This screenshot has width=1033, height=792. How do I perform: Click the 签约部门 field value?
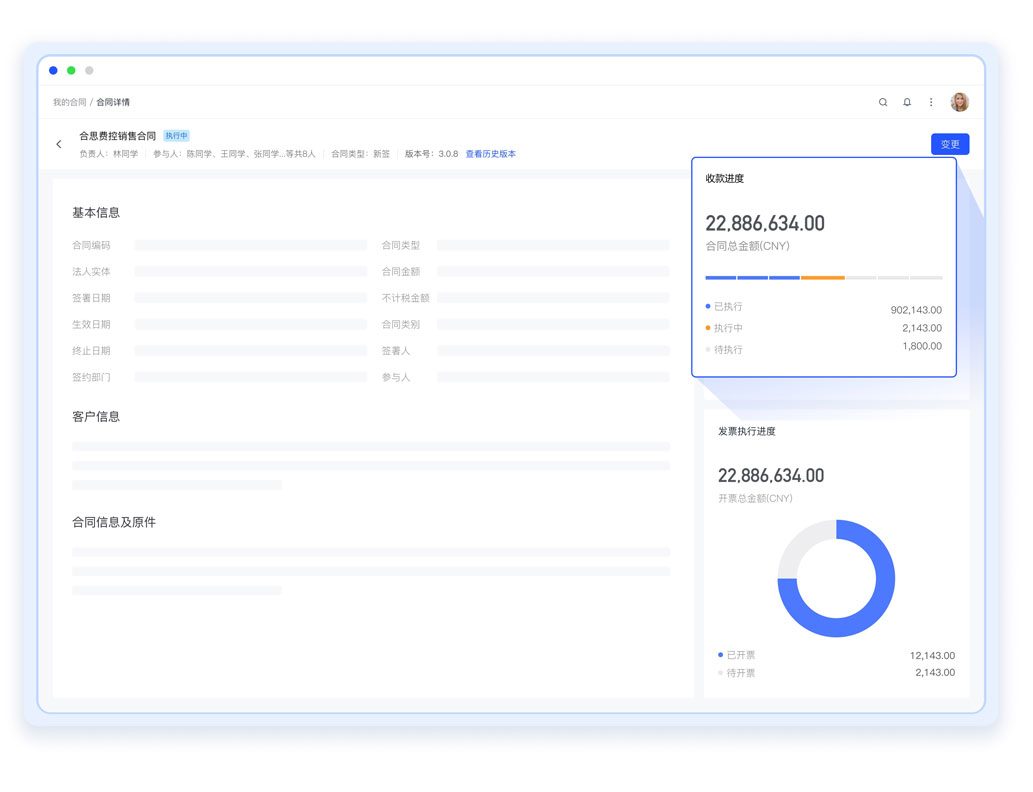point(250,377)
